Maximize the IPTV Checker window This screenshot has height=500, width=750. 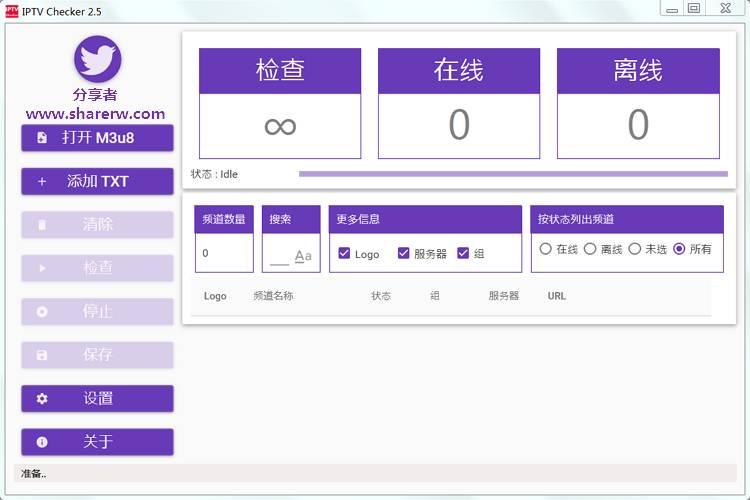pyautogui.click(x=694, y=9)
